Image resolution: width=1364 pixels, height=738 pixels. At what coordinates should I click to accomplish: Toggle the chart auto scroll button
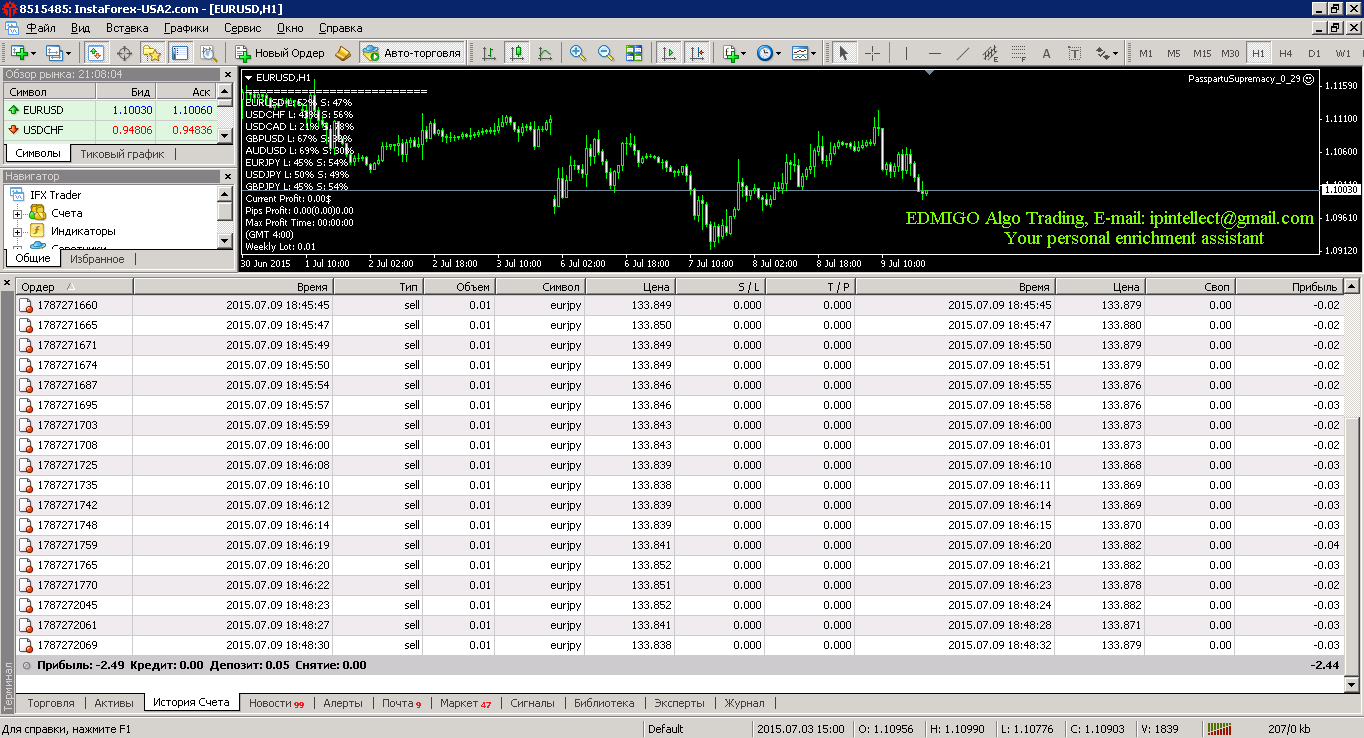tap(669, 53)
